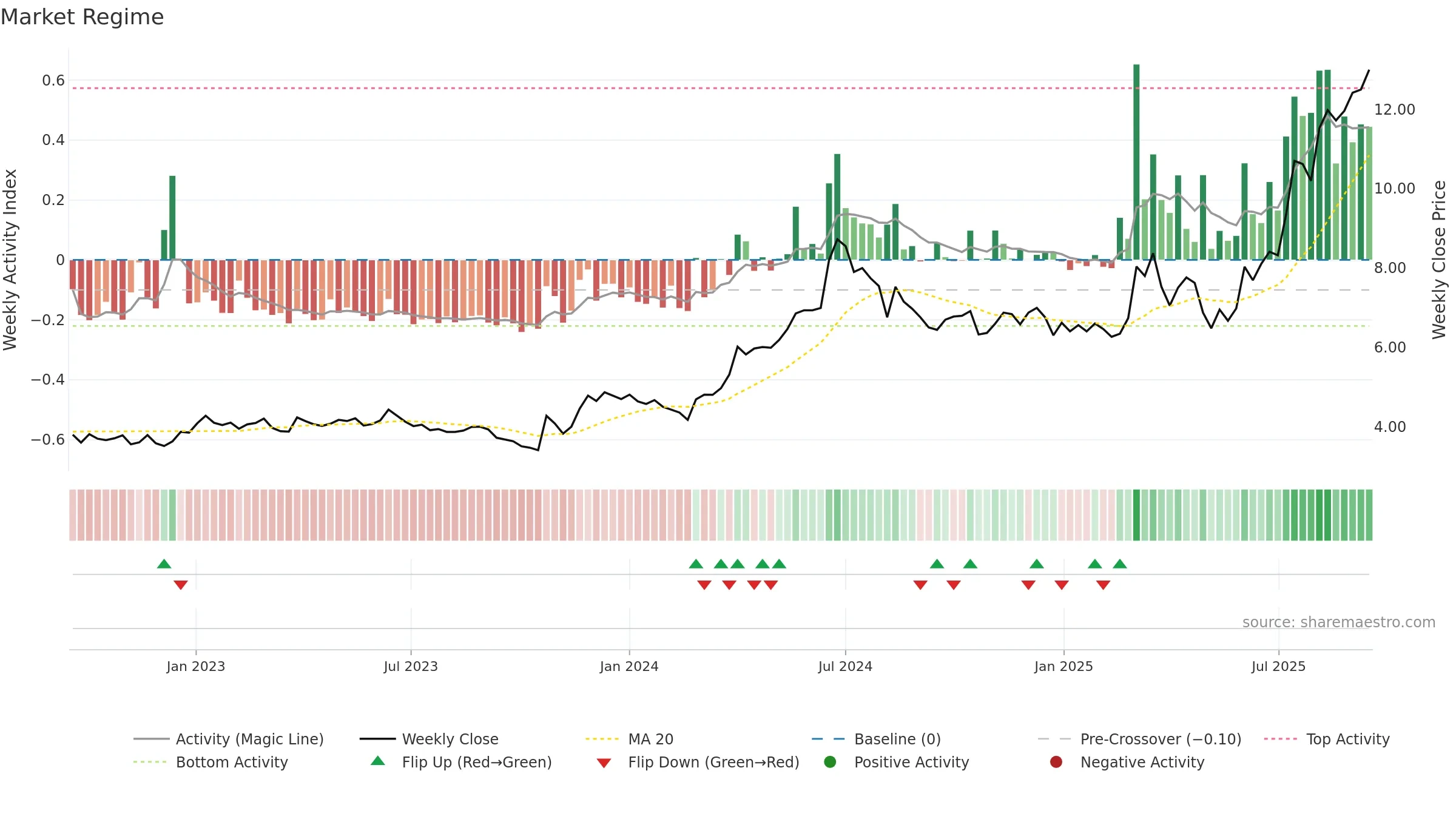Click the −0.4 activity axis value

click(x=47, y=380)
